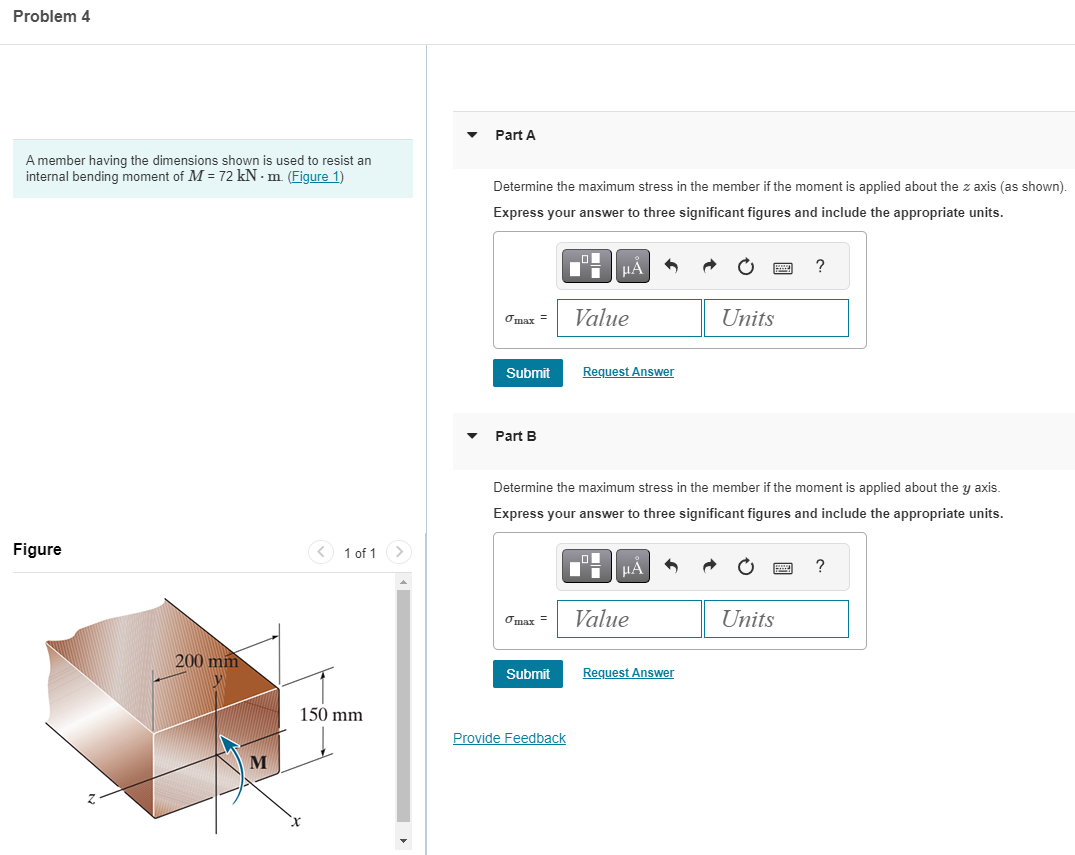Reset the Part A answer field
This screenshot has height=855, width=1075.
pyautogui.click(x=745, y=265)
